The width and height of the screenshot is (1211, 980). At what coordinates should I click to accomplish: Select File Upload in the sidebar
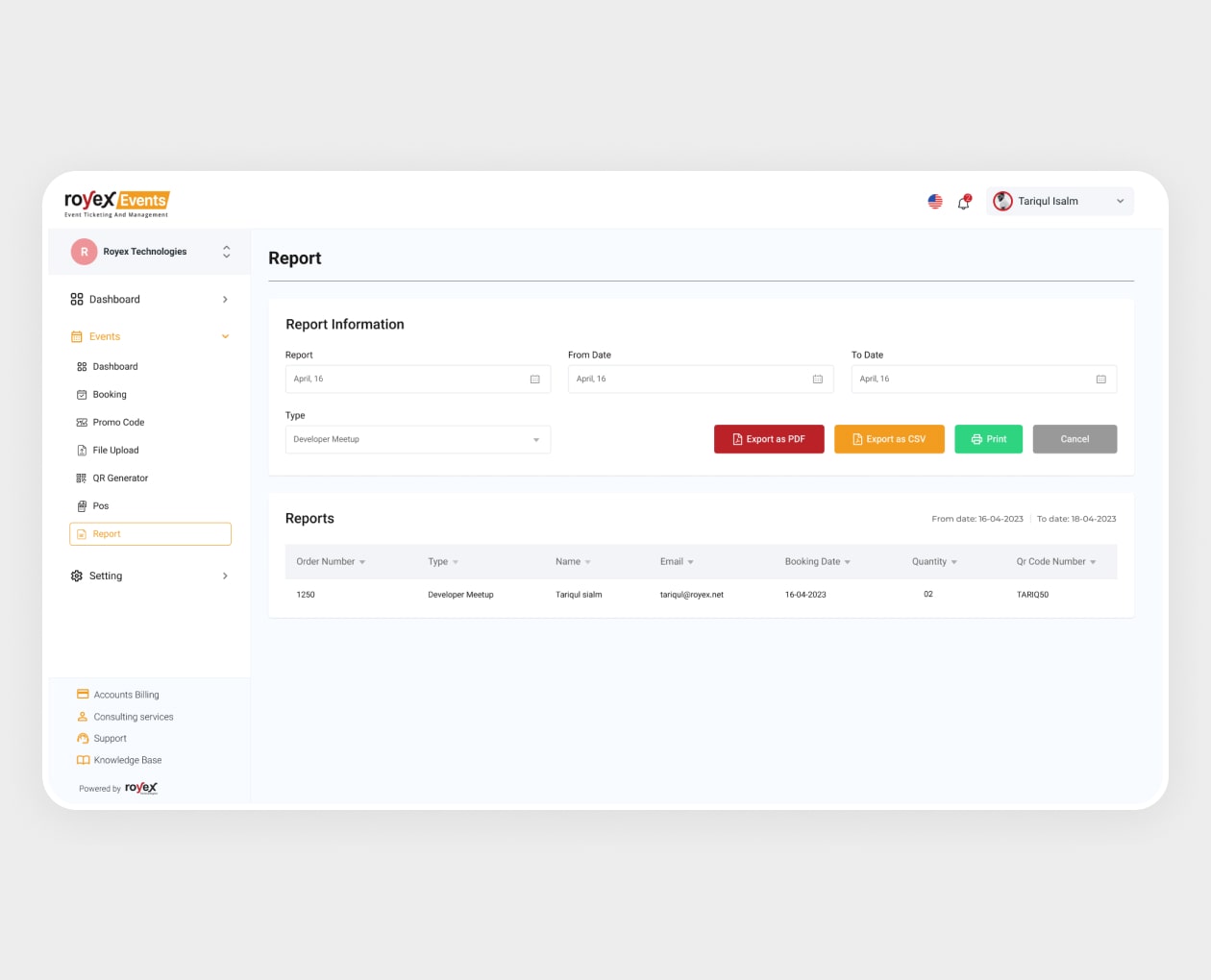coord(115,451)
